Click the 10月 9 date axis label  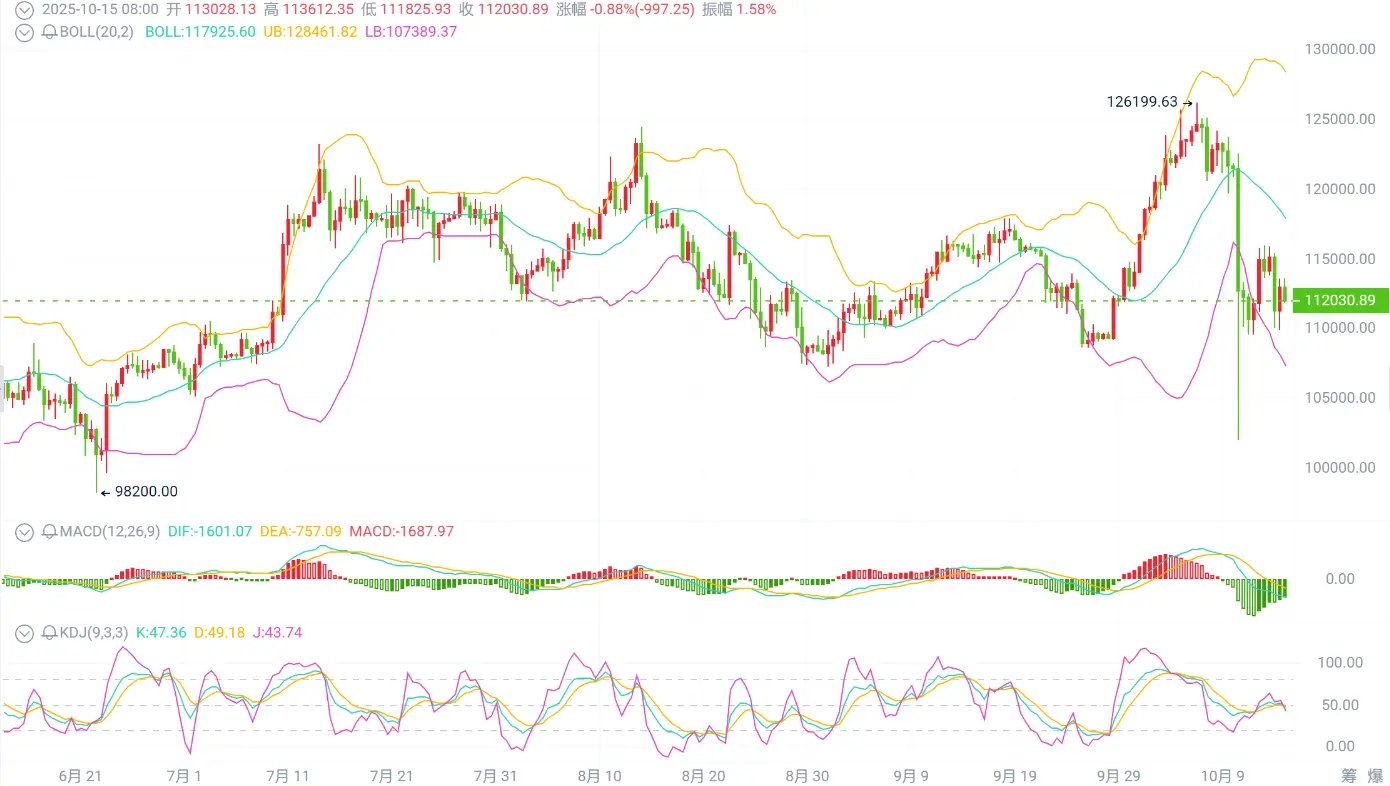(x=1223, y=775)
